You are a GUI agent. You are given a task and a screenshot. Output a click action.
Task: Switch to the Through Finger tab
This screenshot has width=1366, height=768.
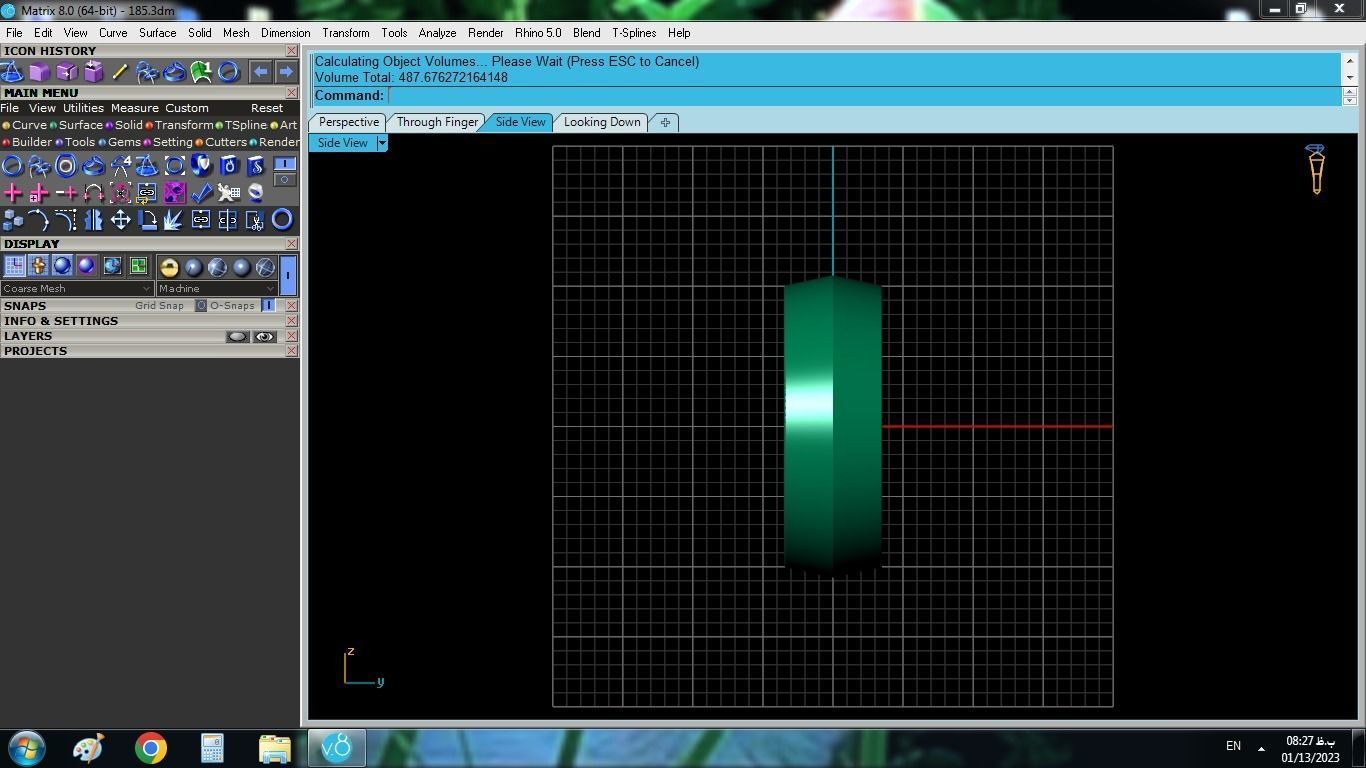click(x=437, y=122)
